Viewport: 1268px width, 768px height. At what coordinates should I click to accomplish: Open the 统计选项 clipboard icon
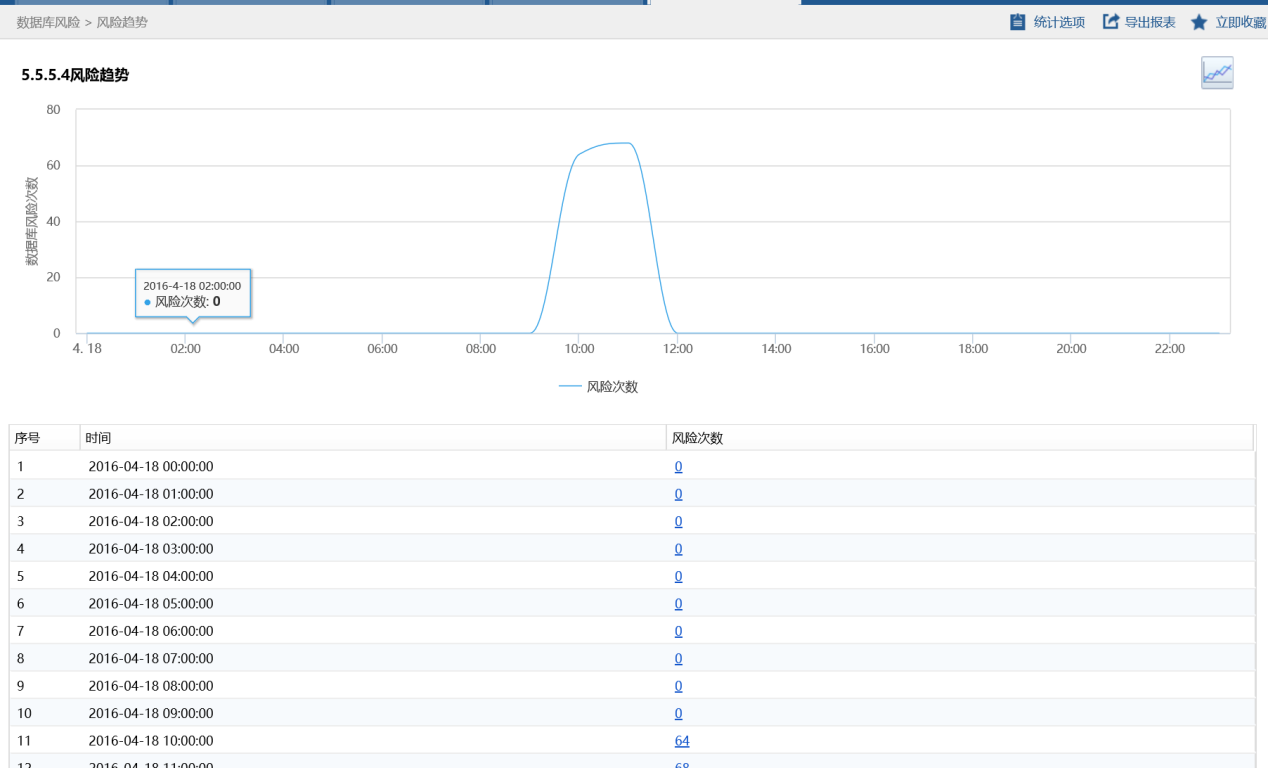tap(1018, 22)
